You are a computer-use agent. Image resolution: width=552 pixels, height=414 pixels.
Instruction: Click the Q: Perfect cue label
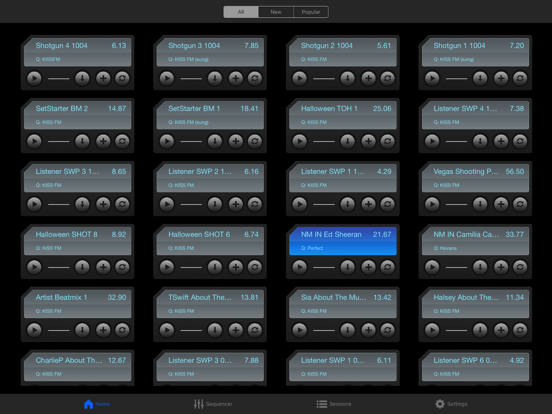click(312, 248)
